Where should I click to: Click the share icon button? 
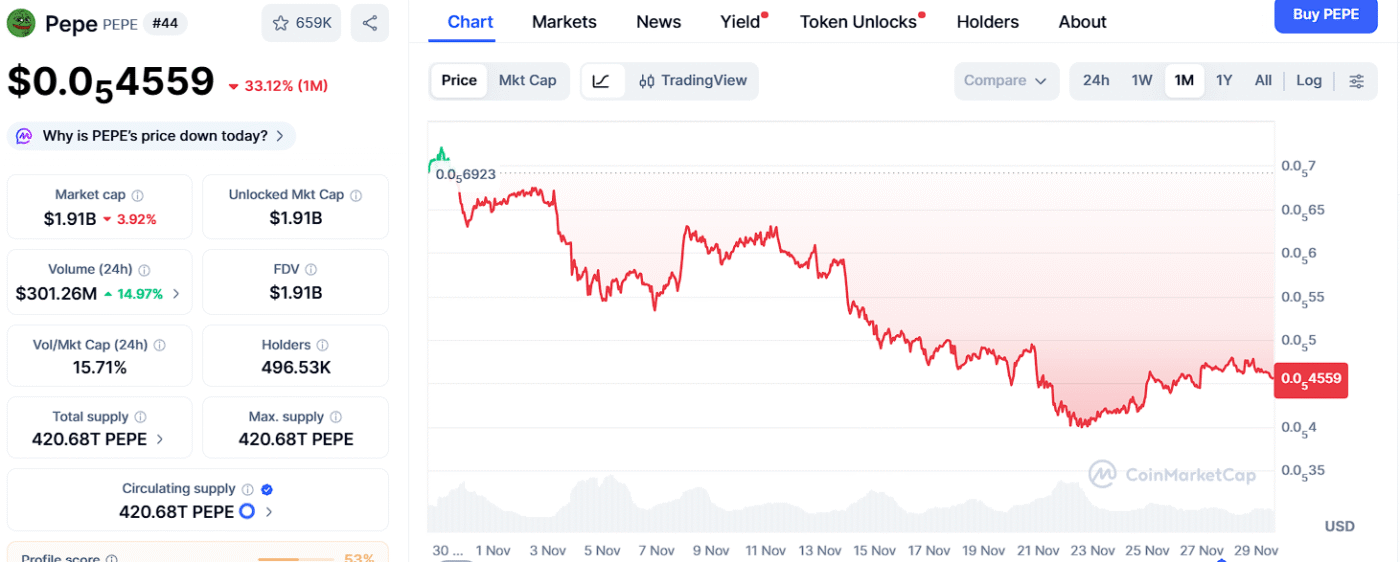[x=370, y=23]
